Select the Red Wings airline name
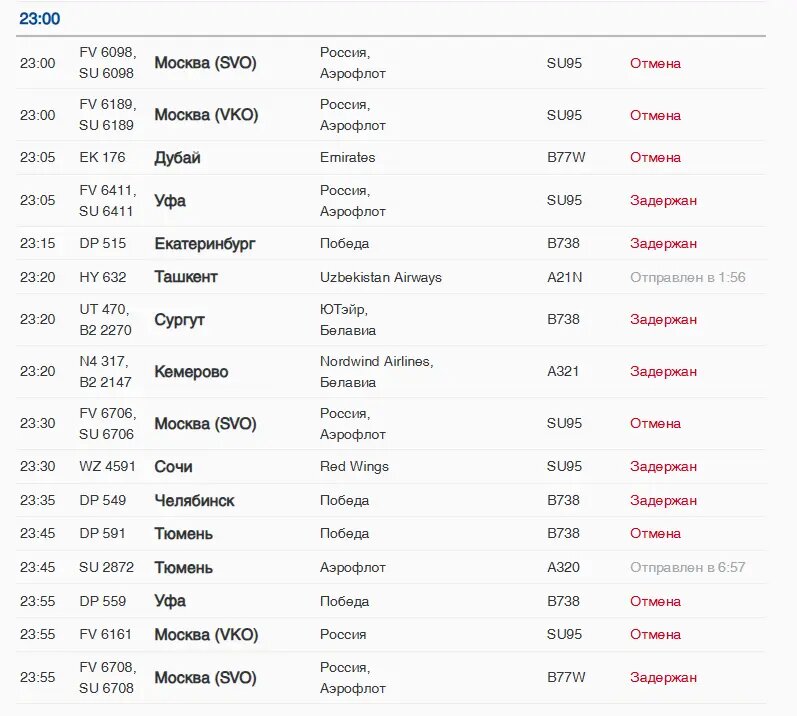 (x=354, y=466)
